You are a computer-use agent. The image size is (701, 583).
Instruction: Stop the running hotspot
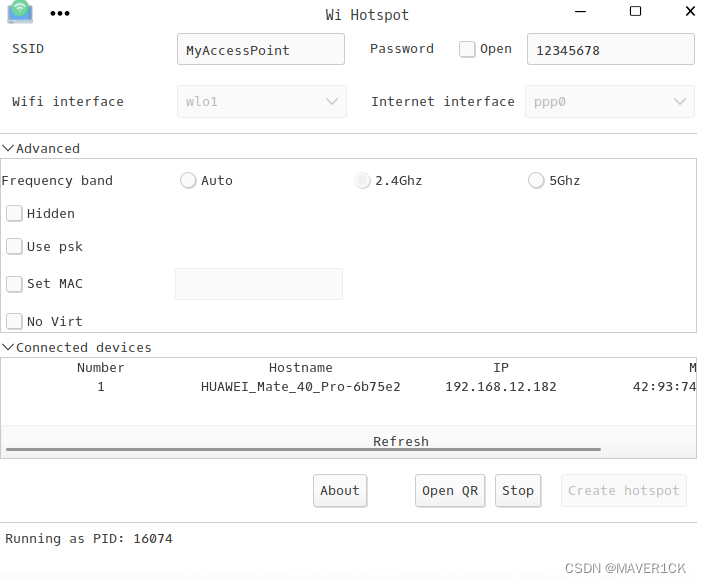tap(518, 490)
